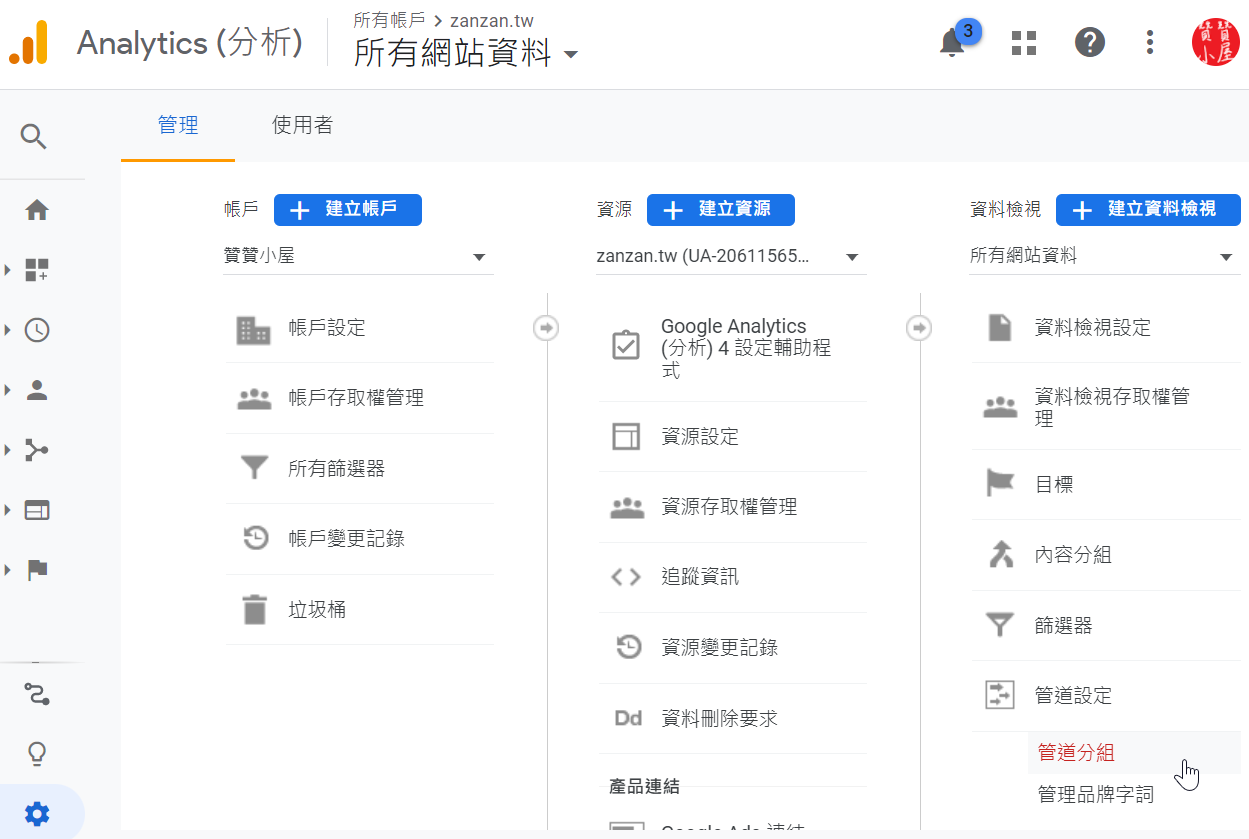The image size is (1249, 839).
Task: Click arrow circle between property and view columns
Action: (x=919, y=328)
